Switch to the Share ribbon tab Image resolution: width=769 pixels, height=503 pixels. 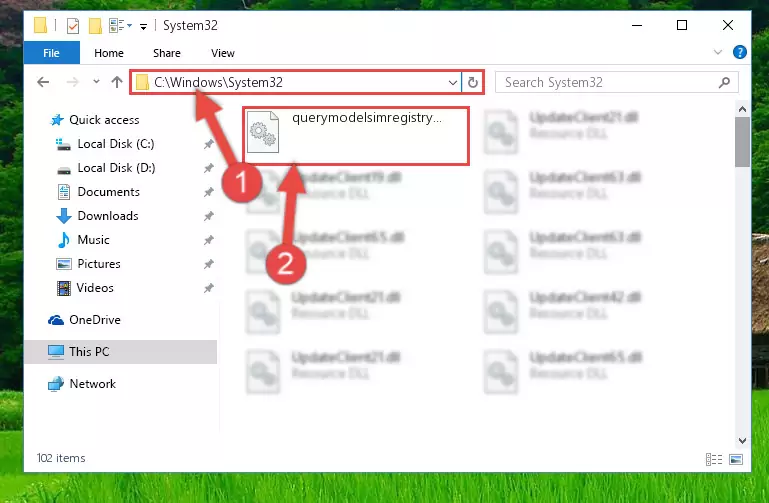(x=167, y=53)
